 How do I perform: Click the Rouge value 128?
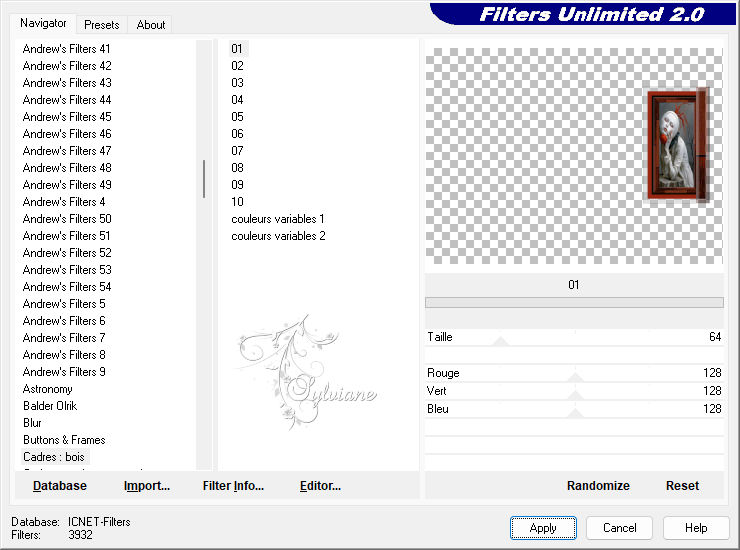point(712,372)
